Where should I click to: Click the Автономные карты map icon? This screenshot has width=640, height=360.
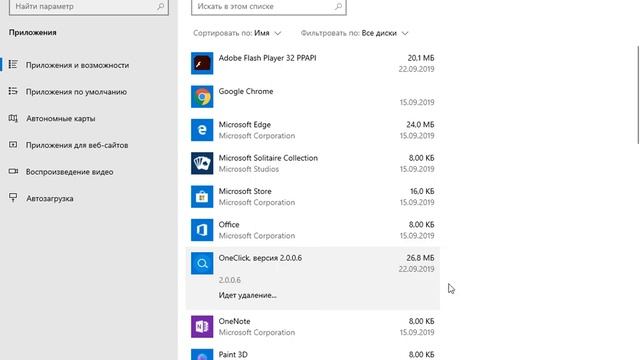13,118
